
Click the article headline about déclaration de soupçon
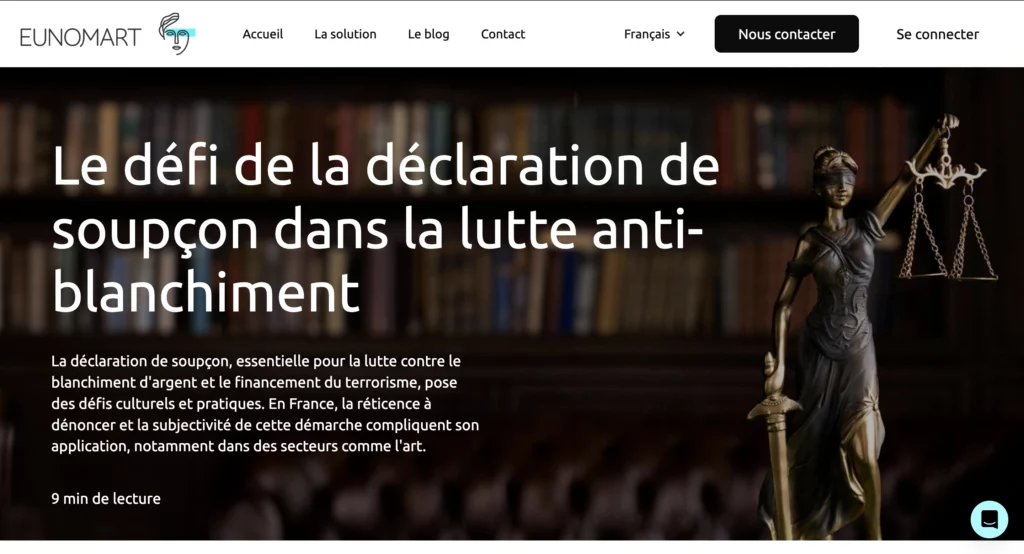pyautogui.click(x=385, y=229)
